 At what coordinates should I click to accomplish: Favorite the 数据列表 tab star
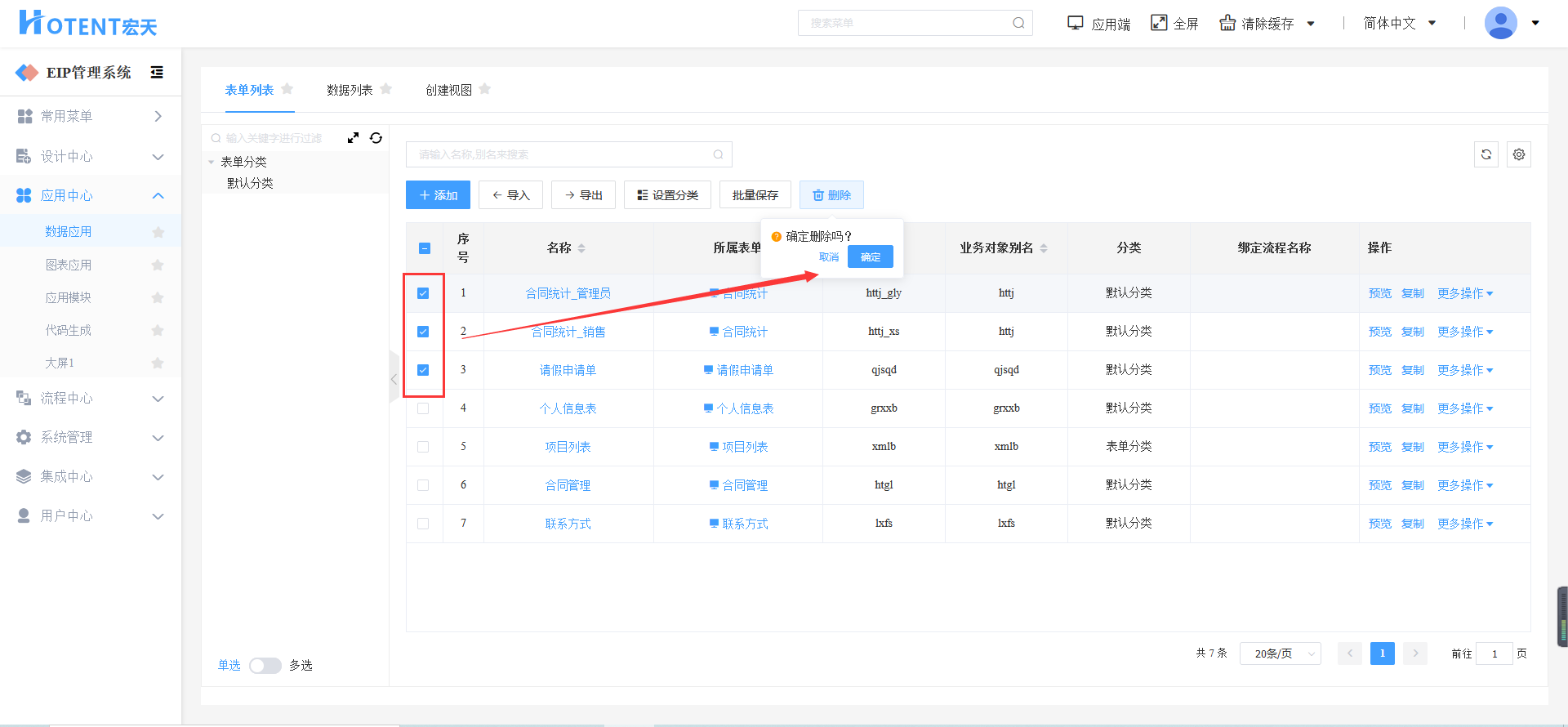coord(386,89)
